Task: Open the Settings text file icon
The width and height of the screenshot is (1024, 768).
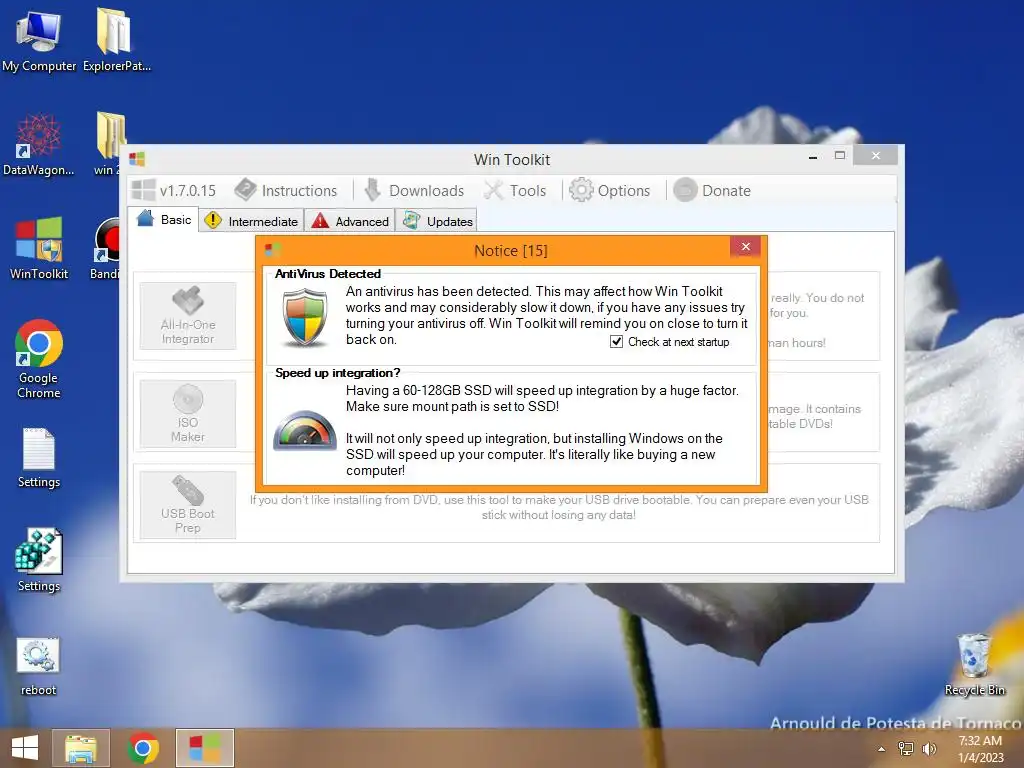Action: 39,457
